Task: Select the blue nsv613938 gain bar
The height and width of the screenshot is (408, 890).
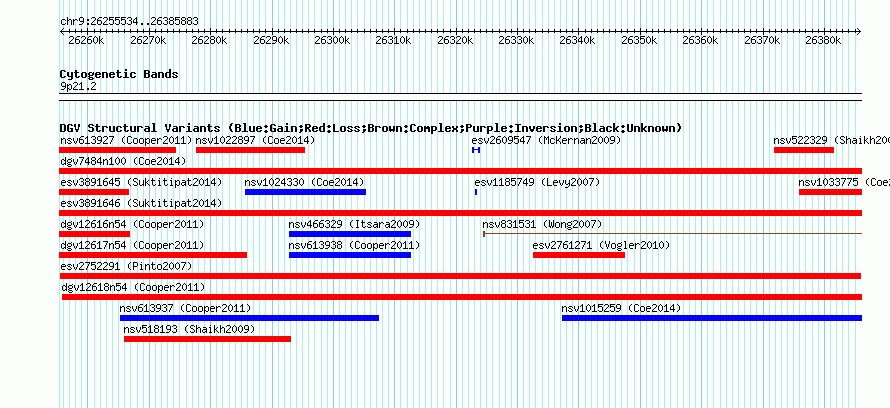Action: [x=350, y=255]
